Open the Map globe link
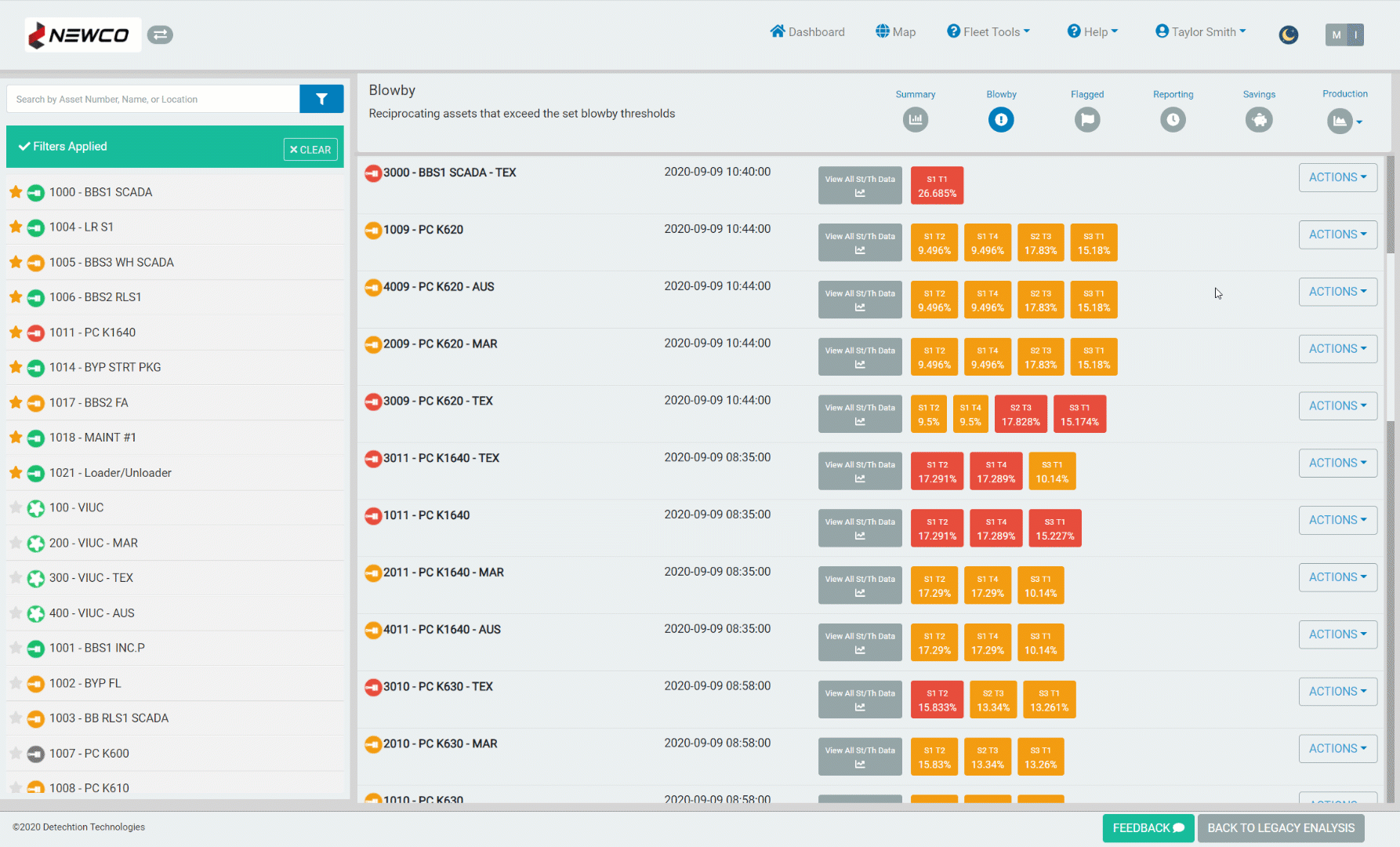The image size is (1400, 847). point(895,31)
